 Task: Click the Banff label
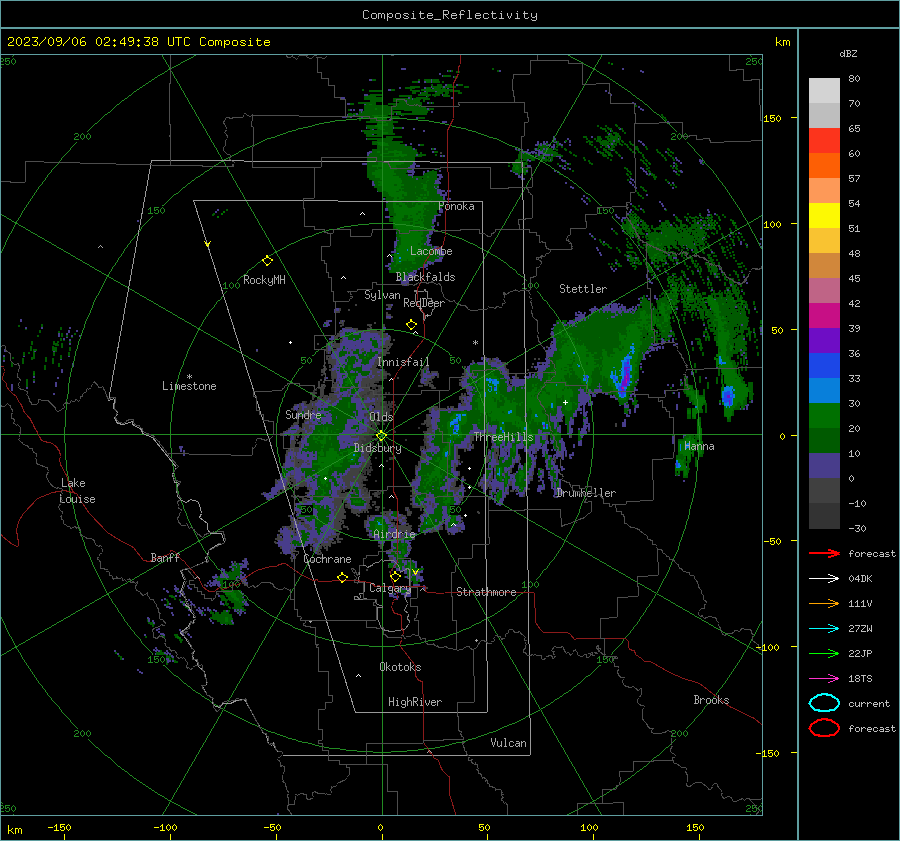point(165,557)
